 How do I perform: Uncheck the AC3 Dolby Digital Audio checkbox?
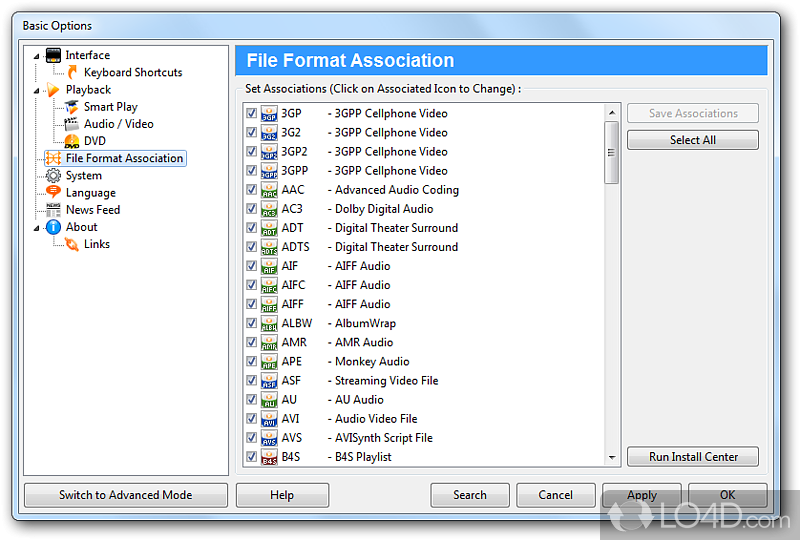pos(251,209)
